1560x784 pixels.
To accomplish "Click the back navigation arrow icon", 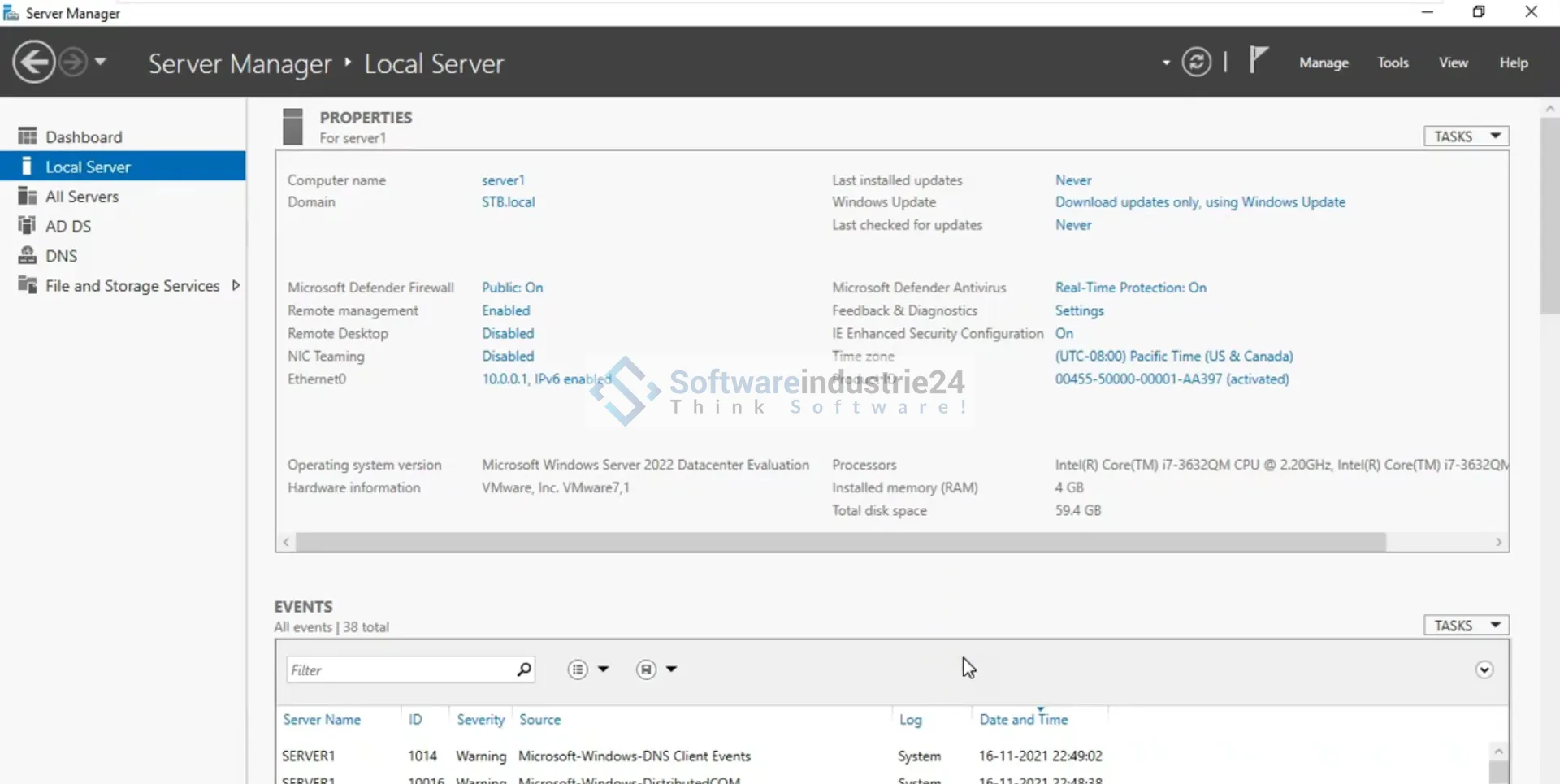I will (x=34, y=63).
